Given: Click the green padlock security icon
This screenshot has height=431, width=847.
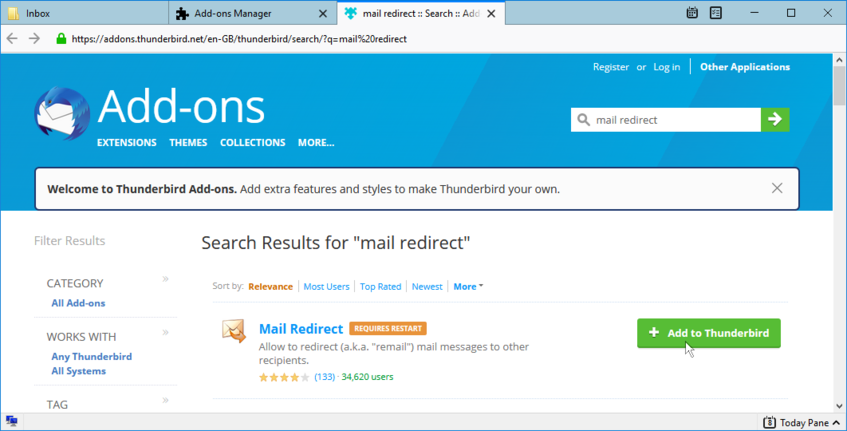Looking at the screenshot, I should 61,38.
